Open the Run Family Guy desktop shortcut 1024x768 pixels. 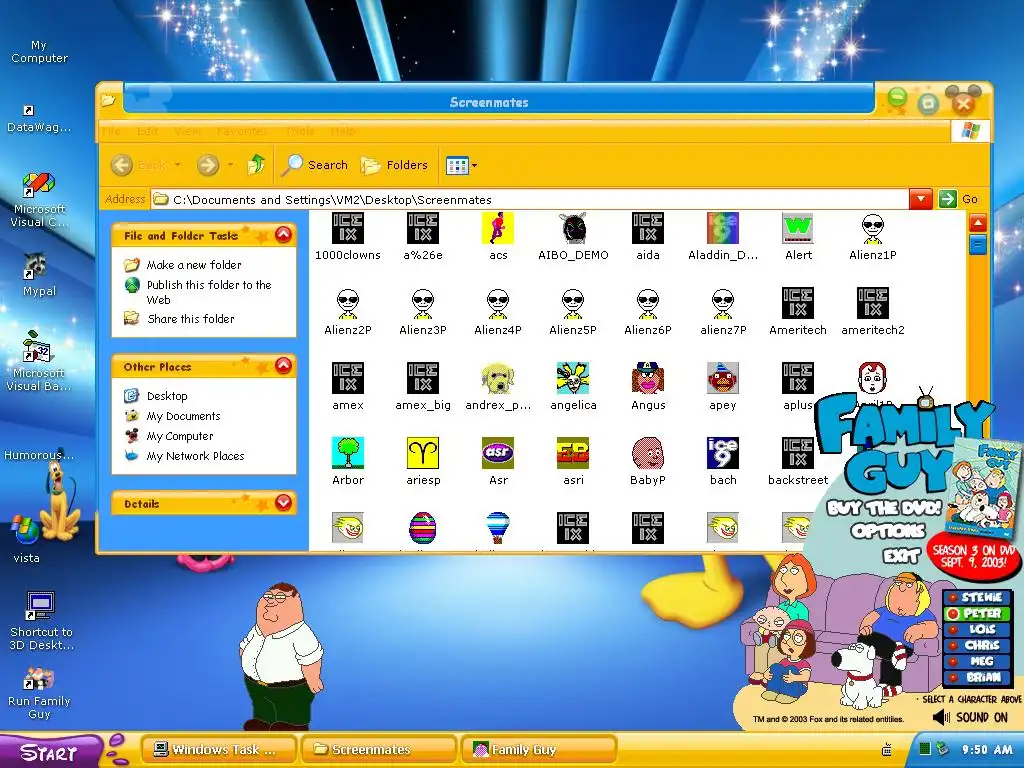[39, 694]
